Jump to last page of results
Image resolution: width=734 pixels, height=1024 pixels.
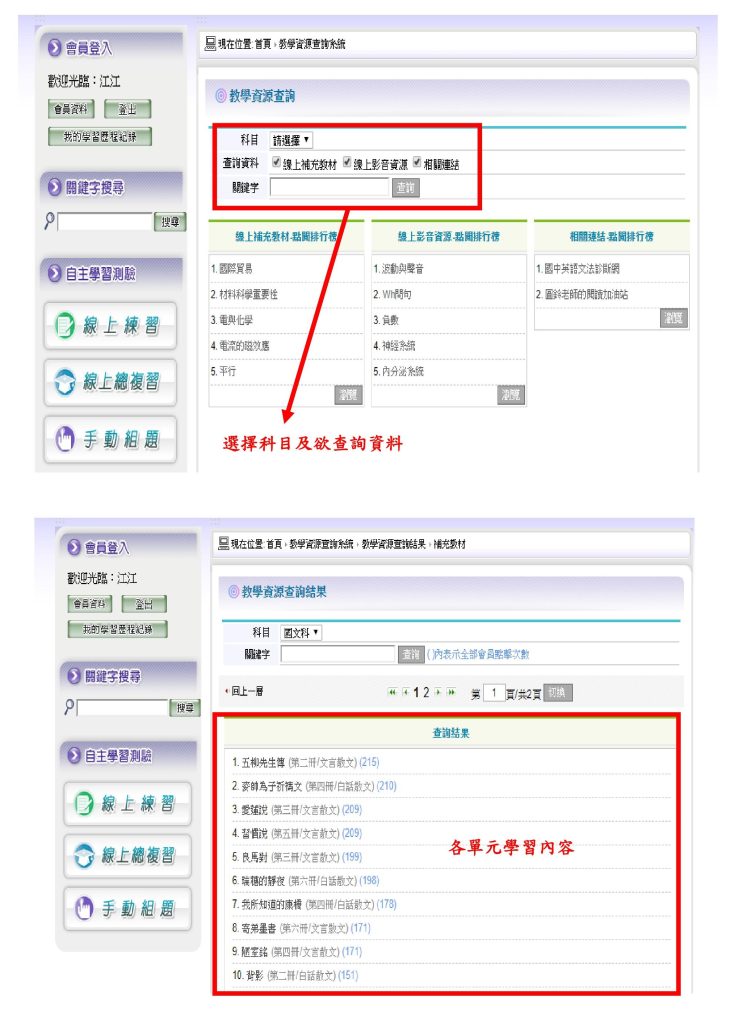pos(450,692)
